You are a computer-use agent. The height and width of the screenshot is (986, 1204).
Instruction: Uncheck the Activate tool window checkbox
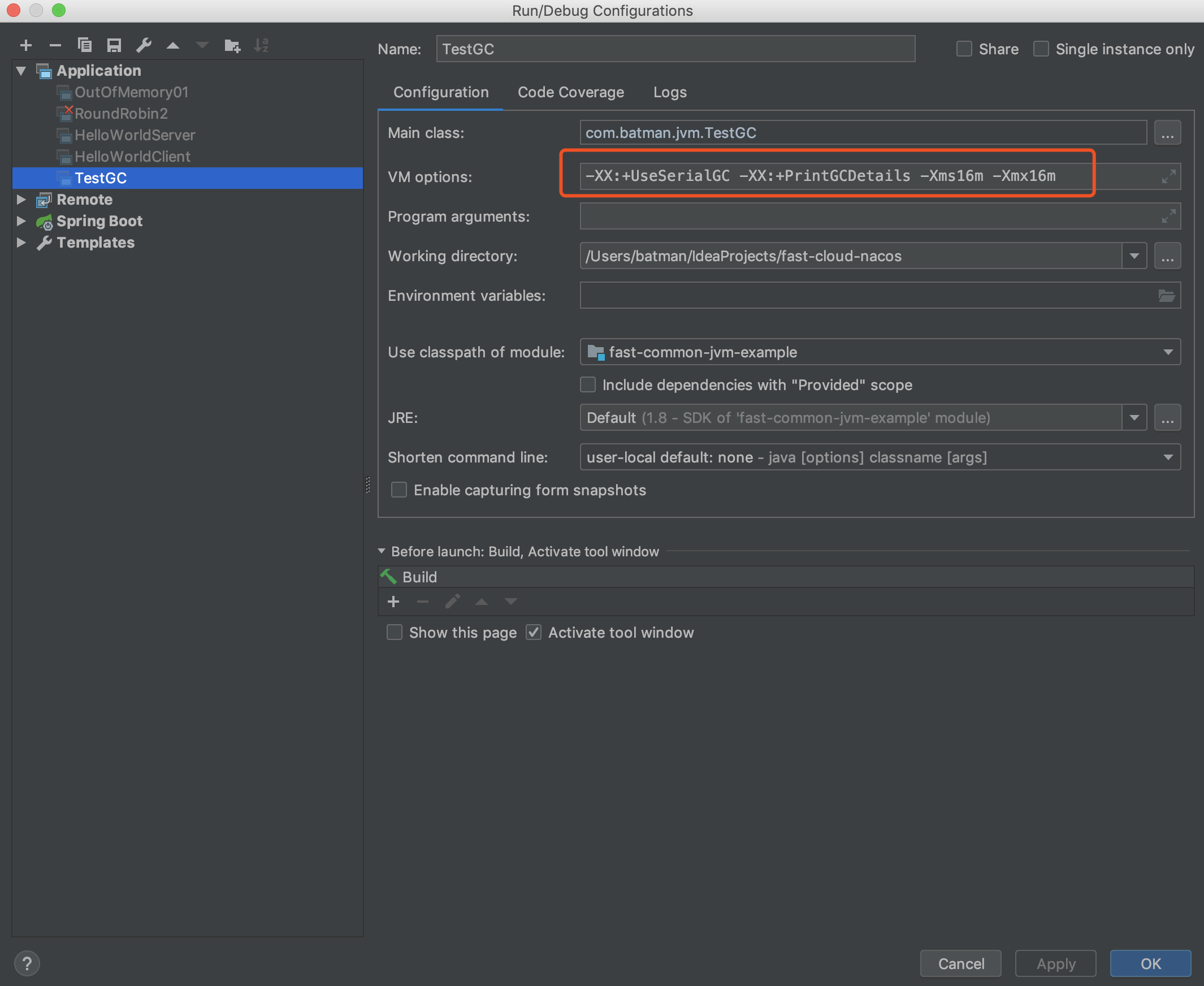pyautogui.click(x=533, y=632)
